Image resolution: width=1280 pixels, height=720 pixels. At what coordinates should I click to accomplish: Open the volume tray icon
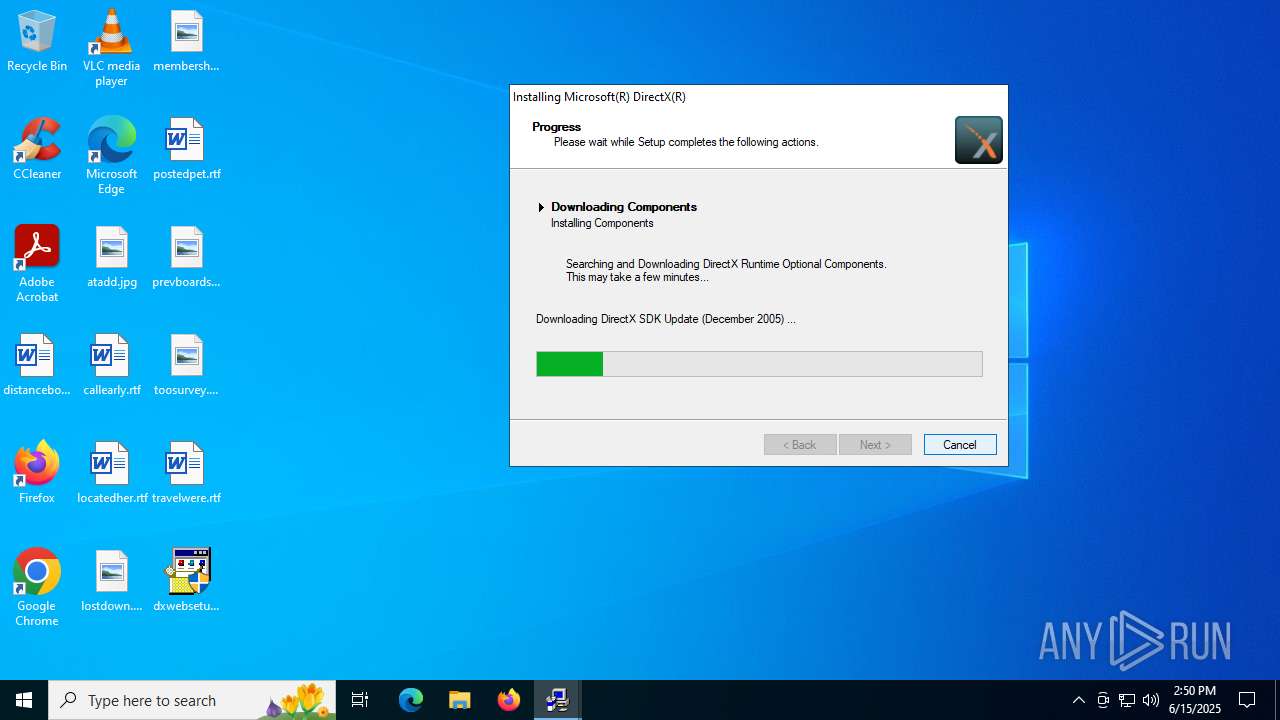pos(1151,700)
